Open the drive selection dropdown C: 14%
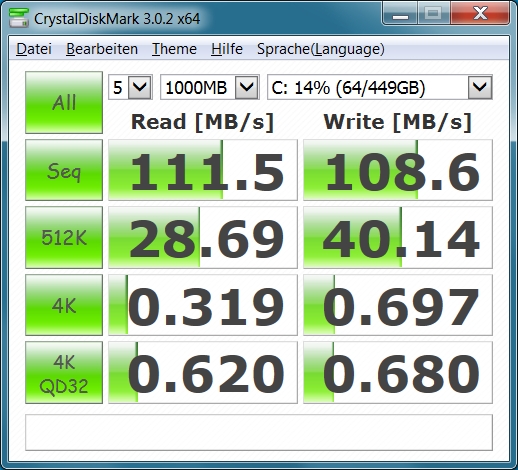 point(380,87)
